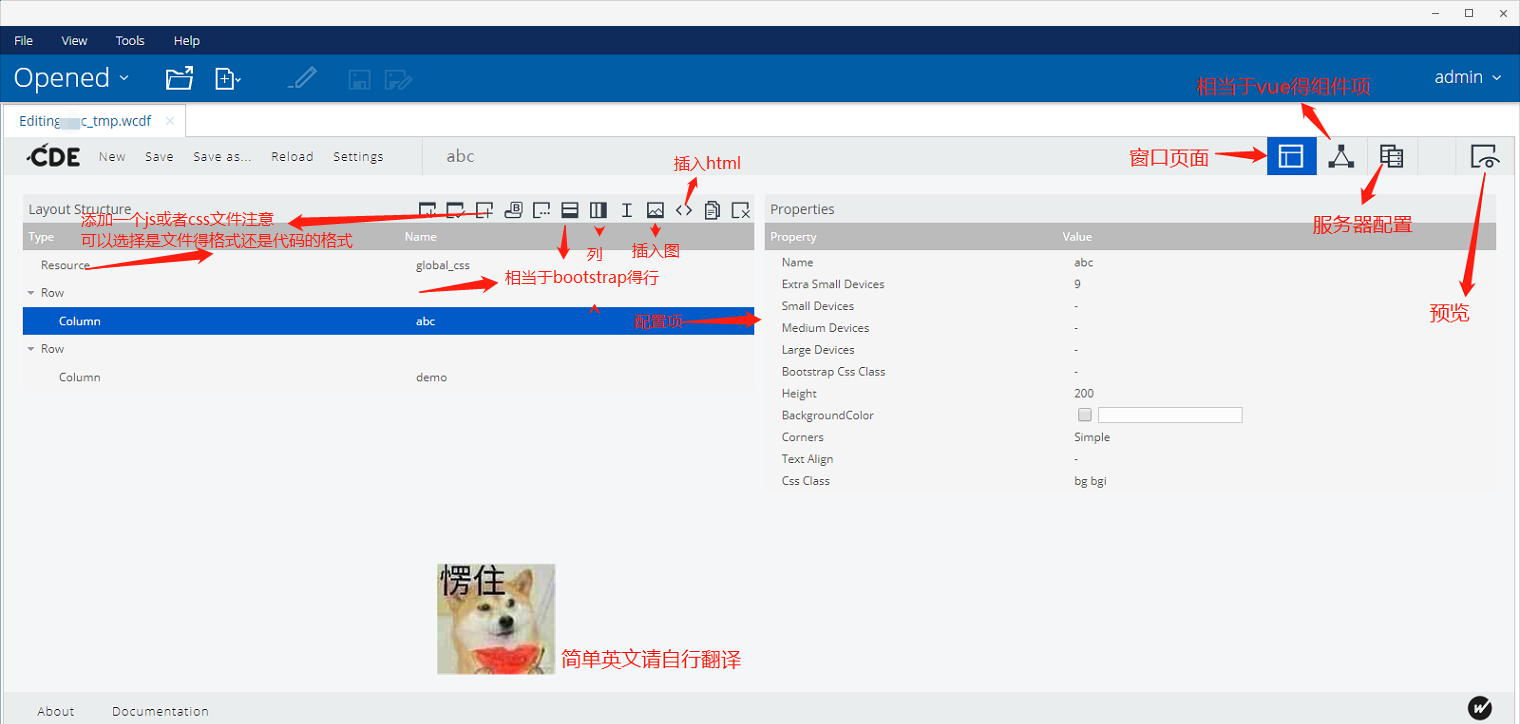Viewport: 1520px width, 724px height.
Task: Open the View menu
Action: click(x=74, y=41)
